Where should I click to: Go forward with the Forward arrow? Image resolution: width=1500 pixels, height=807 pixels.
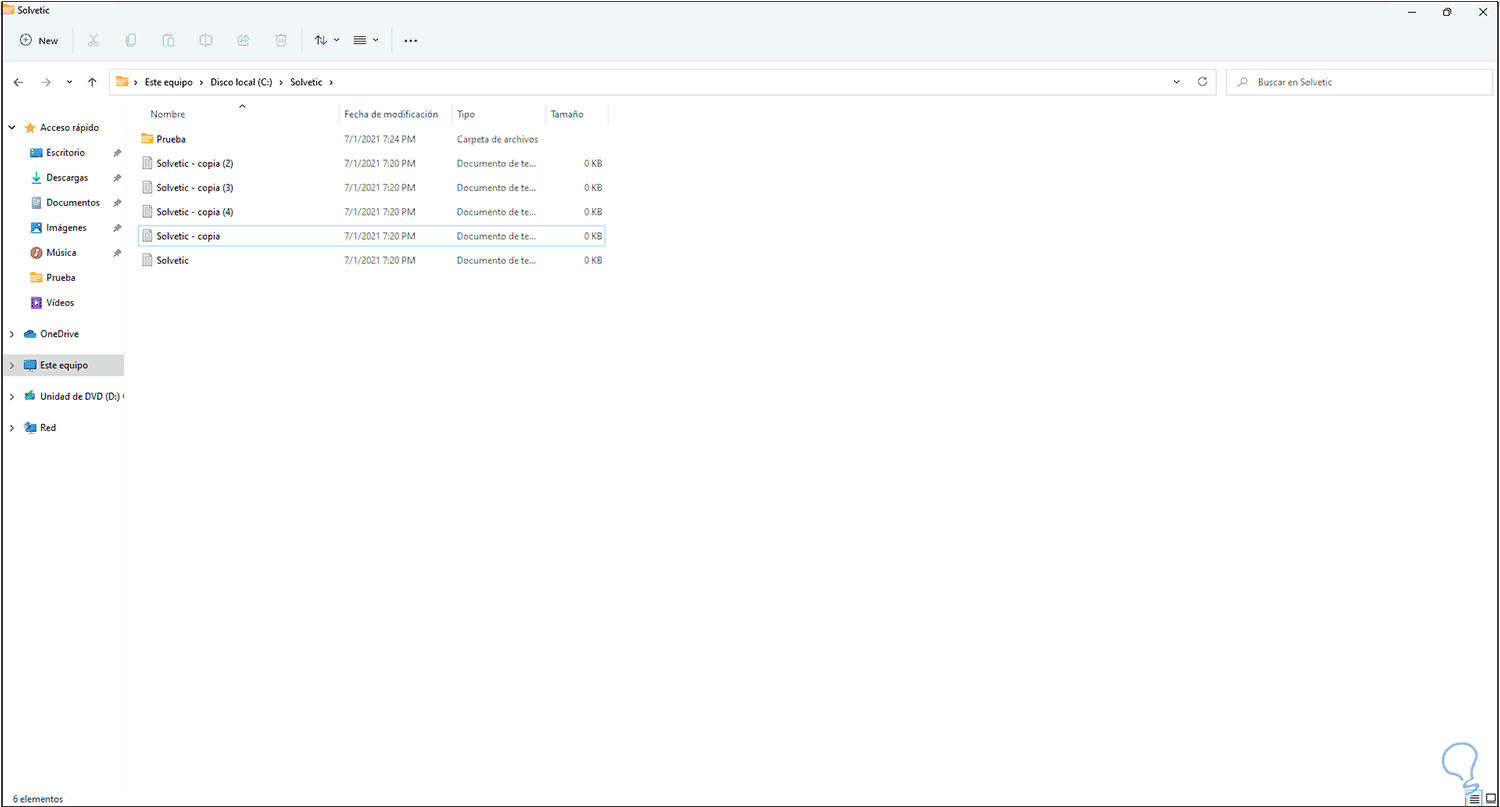[x=45, y=82]
